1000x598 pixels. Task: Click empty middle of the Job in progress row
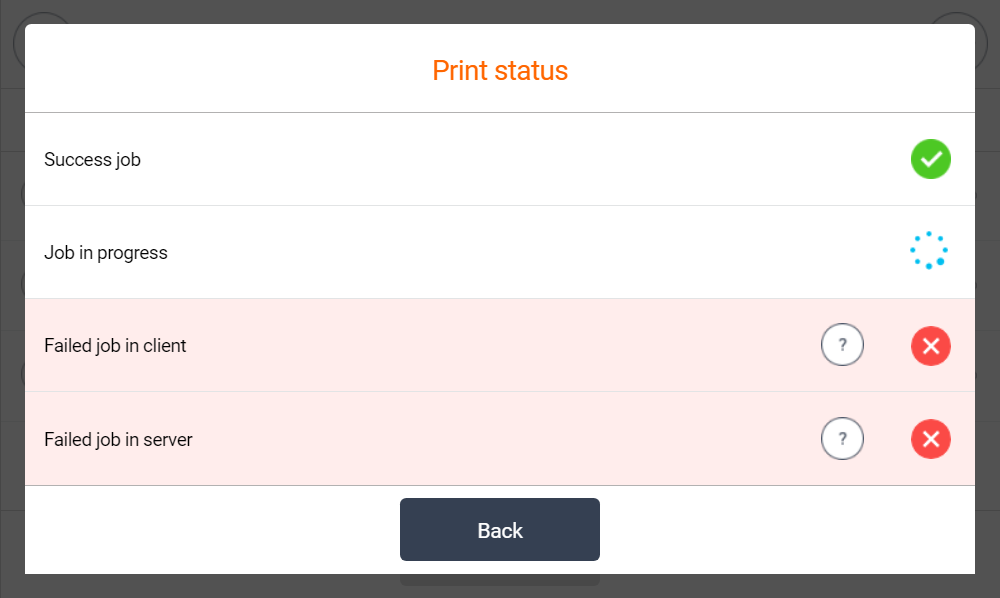click(x=500, y=253)
